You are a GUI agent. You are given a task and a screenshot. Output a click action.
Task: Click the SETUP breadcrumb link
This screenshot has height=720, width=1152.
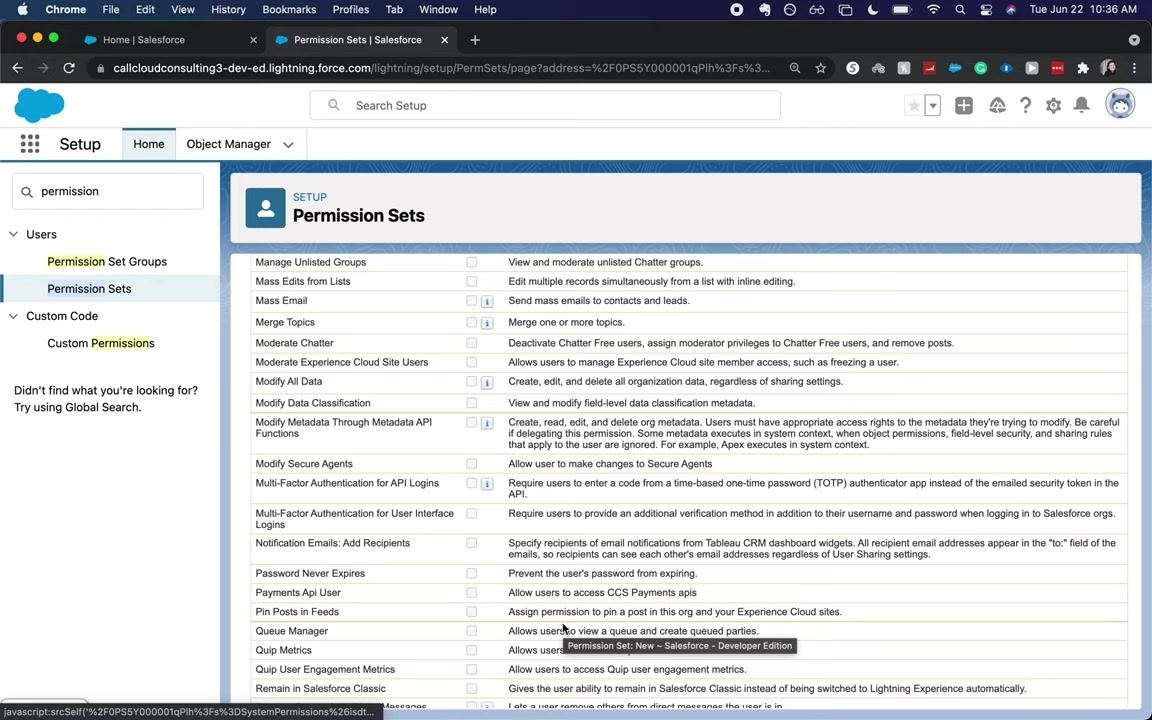[x=309, y=197]
